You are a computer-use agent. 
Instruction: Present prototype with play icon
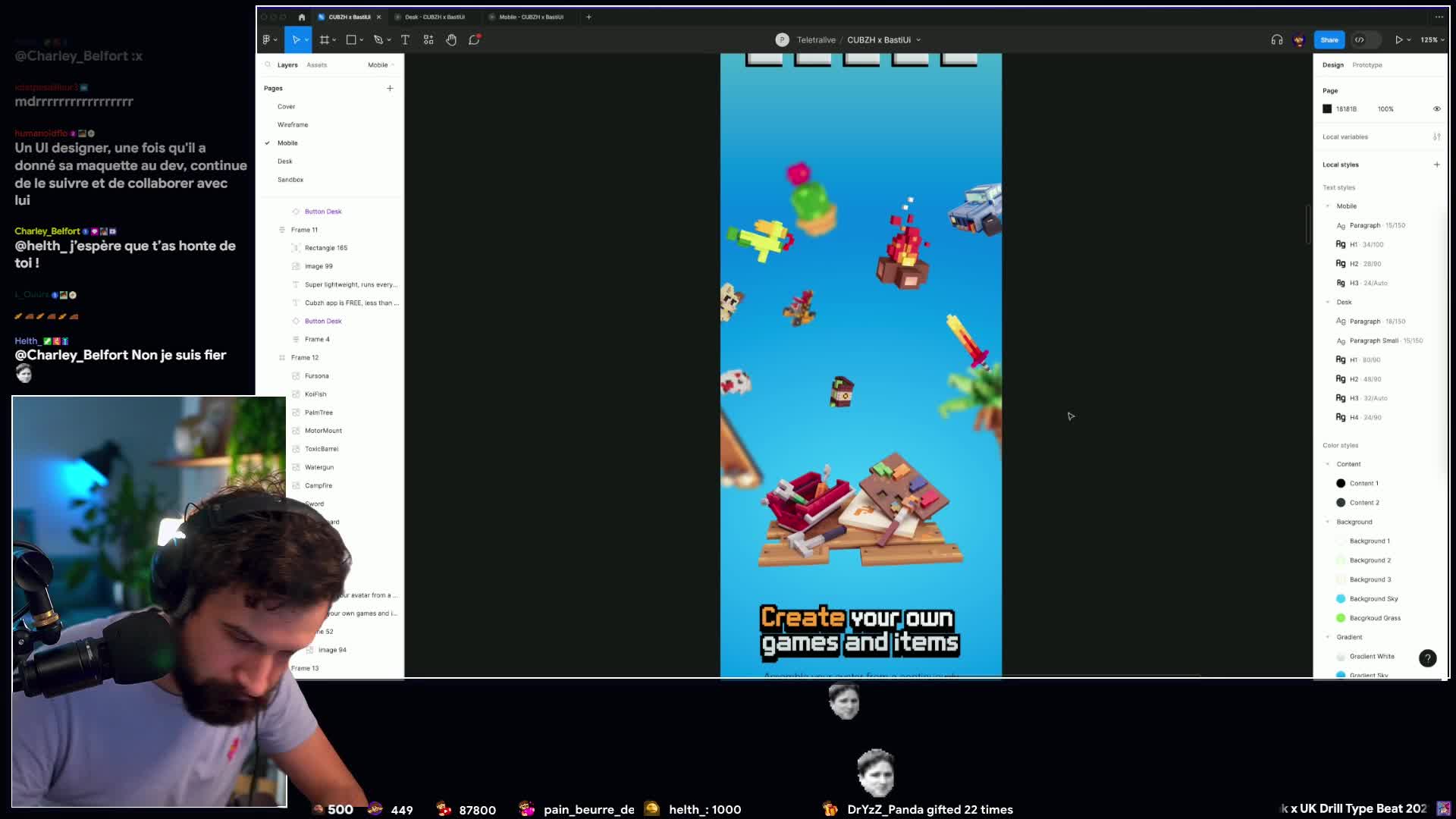point(1399,39)
